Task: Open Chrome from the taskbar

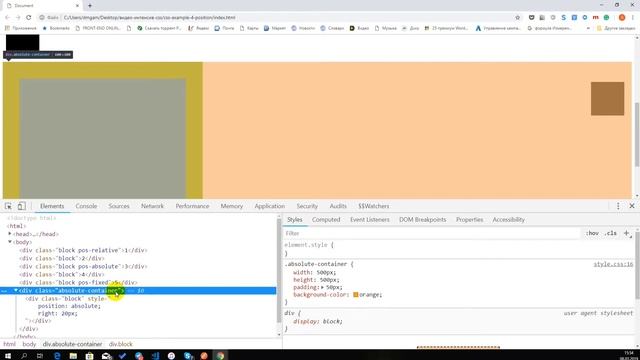Action: (x=220, y=356)
